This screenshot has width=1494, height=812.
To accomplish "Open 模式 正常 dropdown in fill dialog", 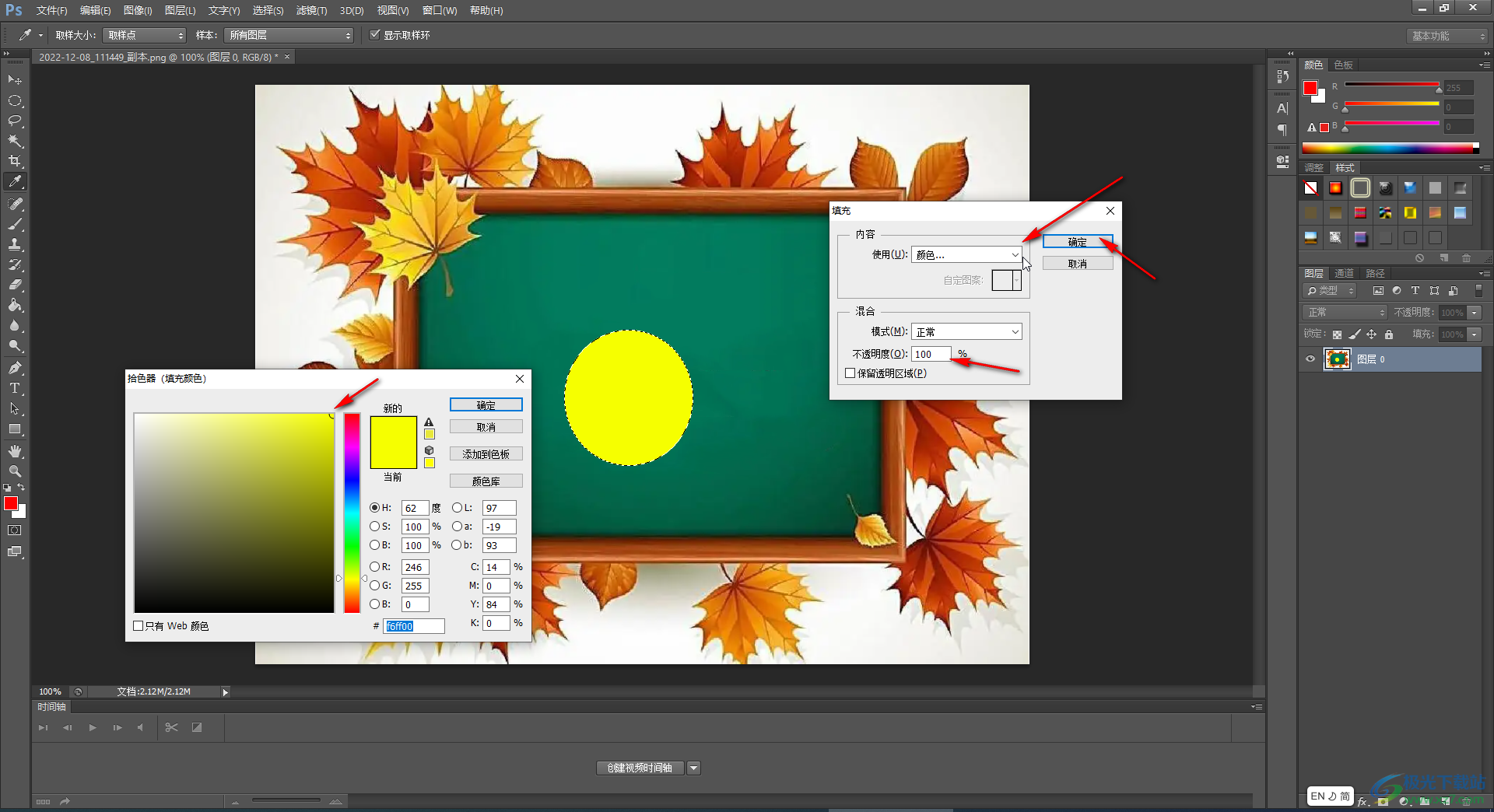I will (x=966, y=332).
